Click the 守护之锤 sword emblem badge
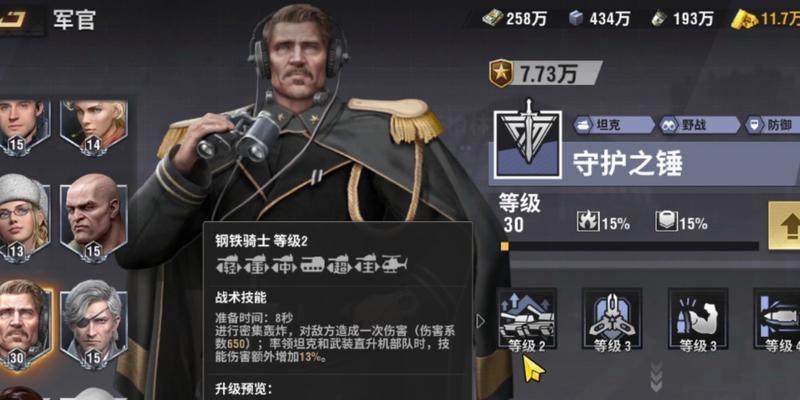This screenshot has width=800, height=400. (528, 144)
